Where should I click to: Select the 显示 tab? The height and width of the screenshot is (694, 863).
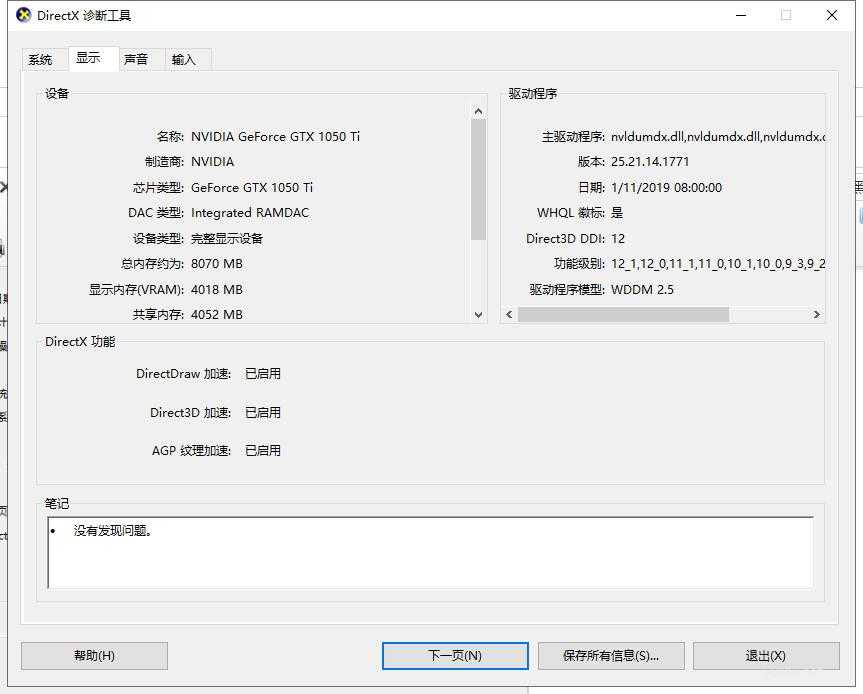point(90,57)
